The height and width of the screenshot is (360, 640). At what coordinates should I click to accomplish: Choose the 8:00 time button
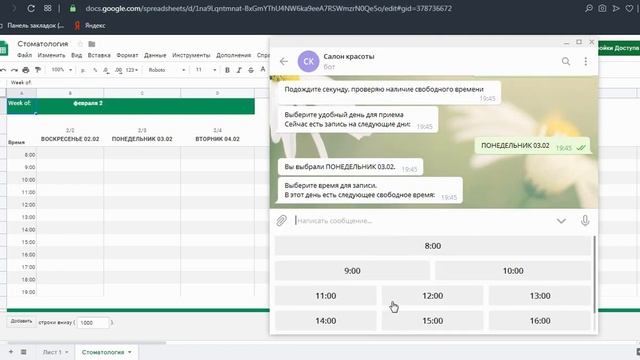433,246
